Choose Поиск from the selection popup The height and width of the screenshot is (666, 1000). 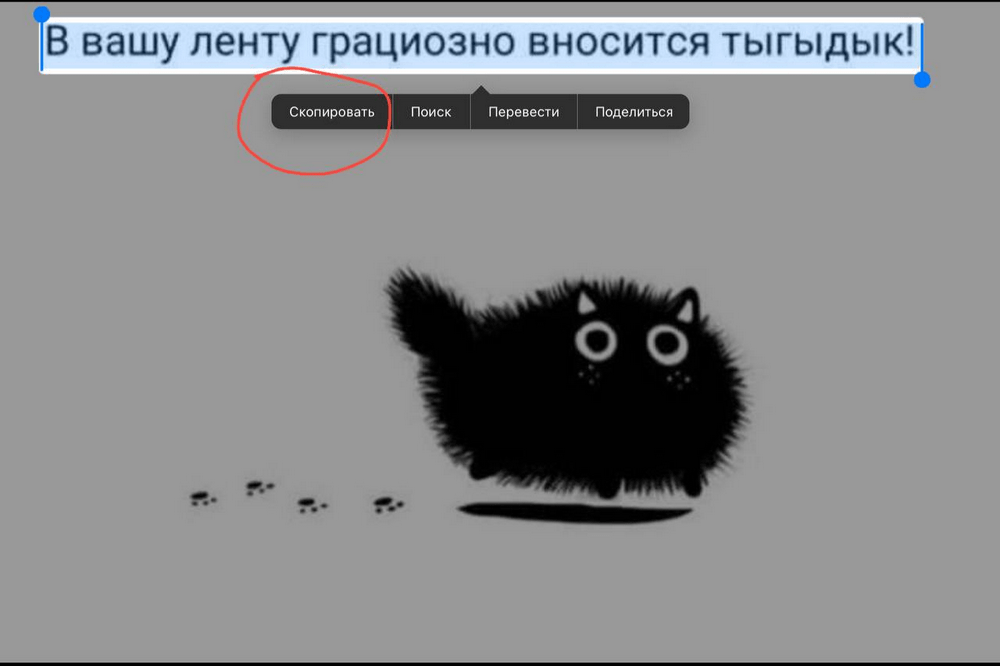pyautogui.click(x=431, y=112)
